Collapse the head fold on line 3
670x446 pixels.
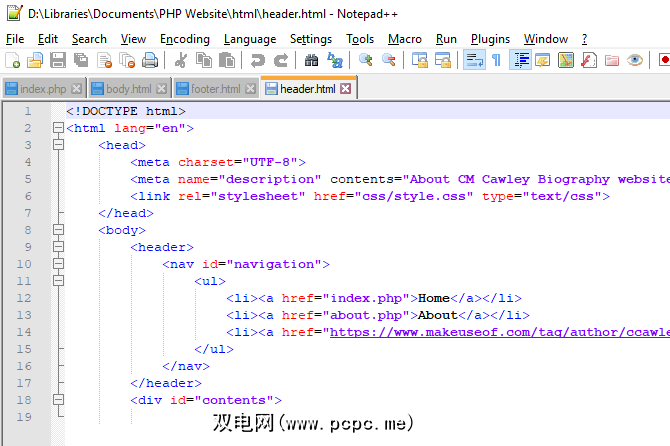[59, 145]
